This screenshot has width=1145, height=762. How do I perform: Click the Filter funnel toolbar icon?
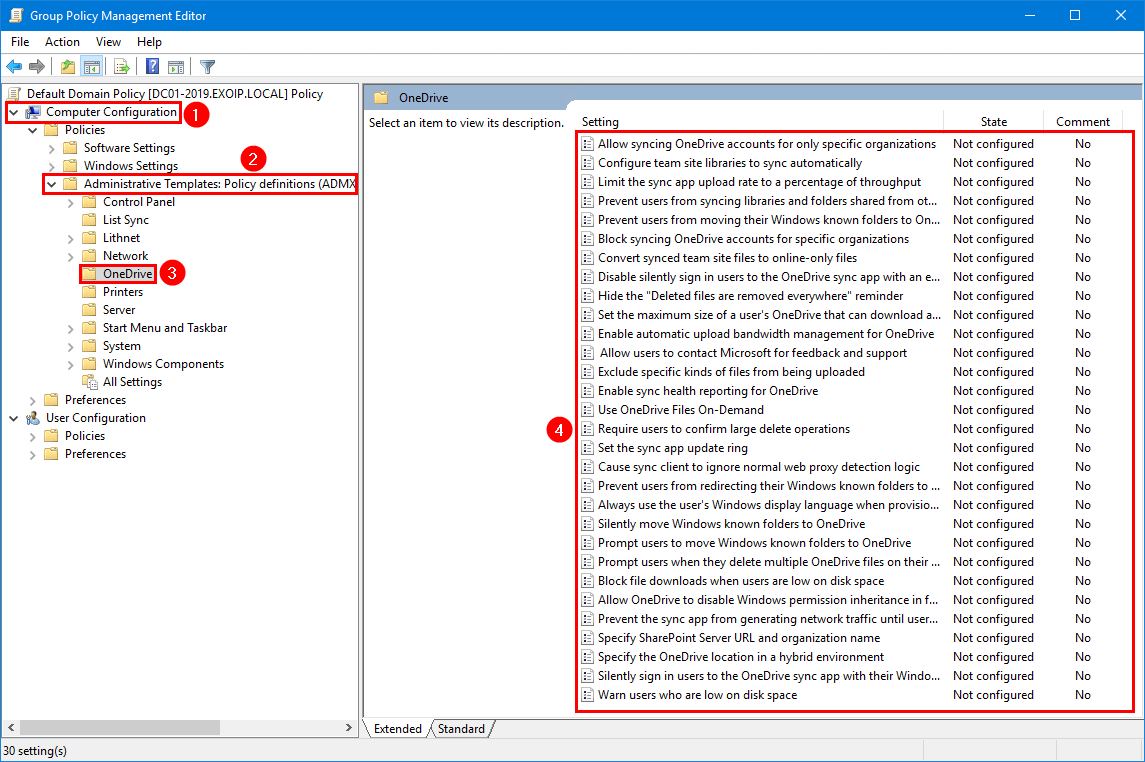coord(207,67)
